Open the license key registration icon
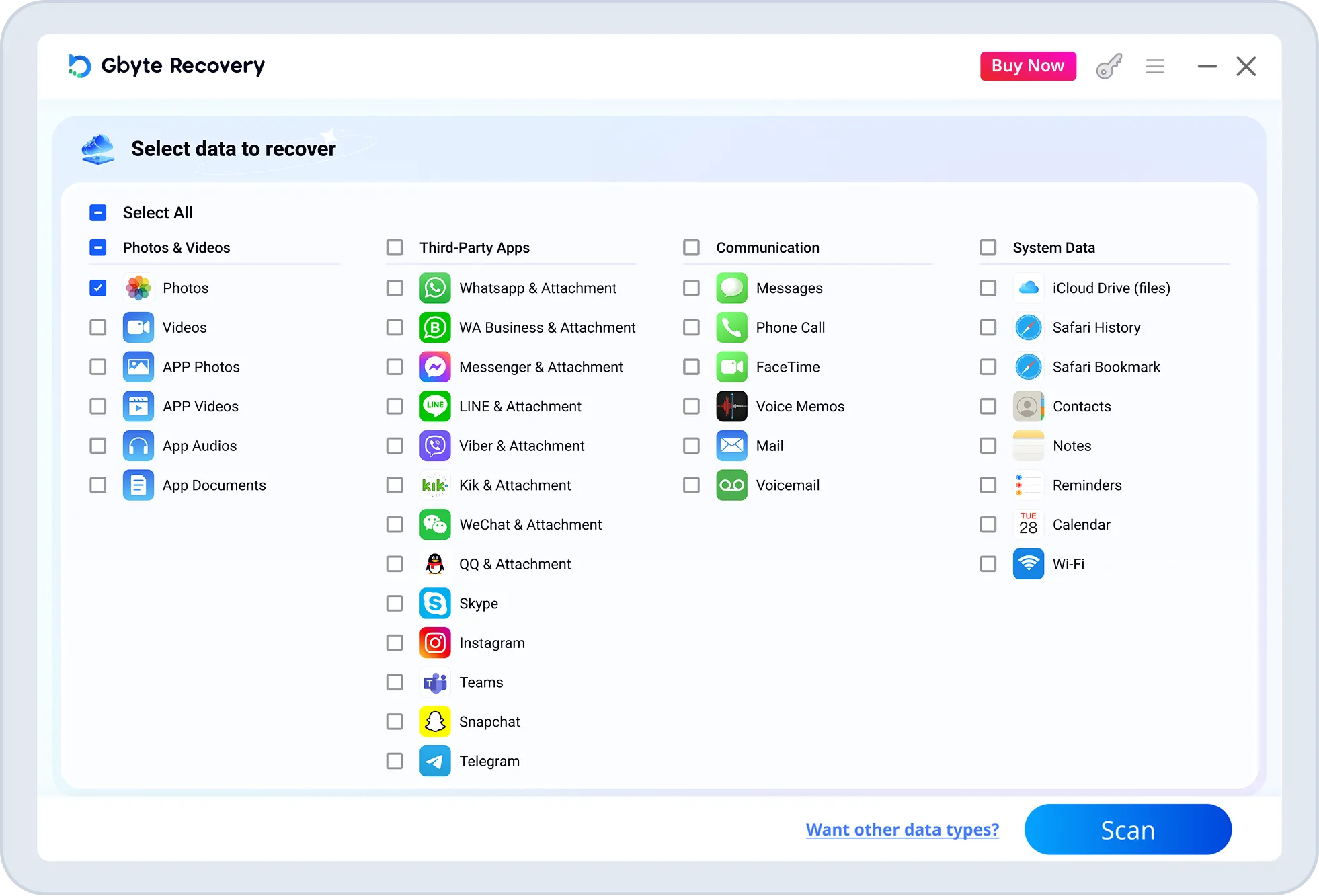1319x896 pixels. click(x=1109, y=66)
